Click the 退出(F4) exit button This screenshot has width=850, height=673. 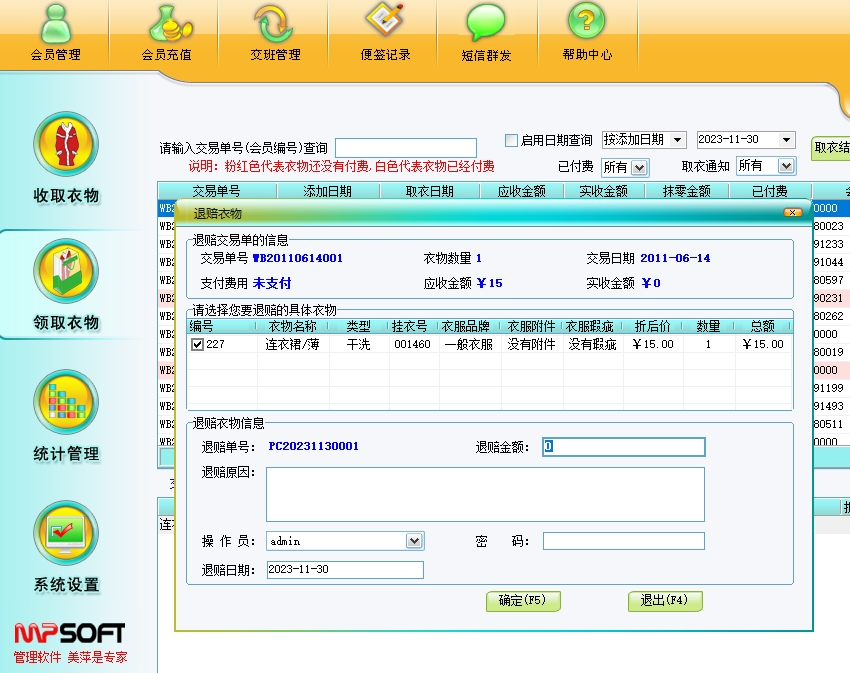(665, 601)
